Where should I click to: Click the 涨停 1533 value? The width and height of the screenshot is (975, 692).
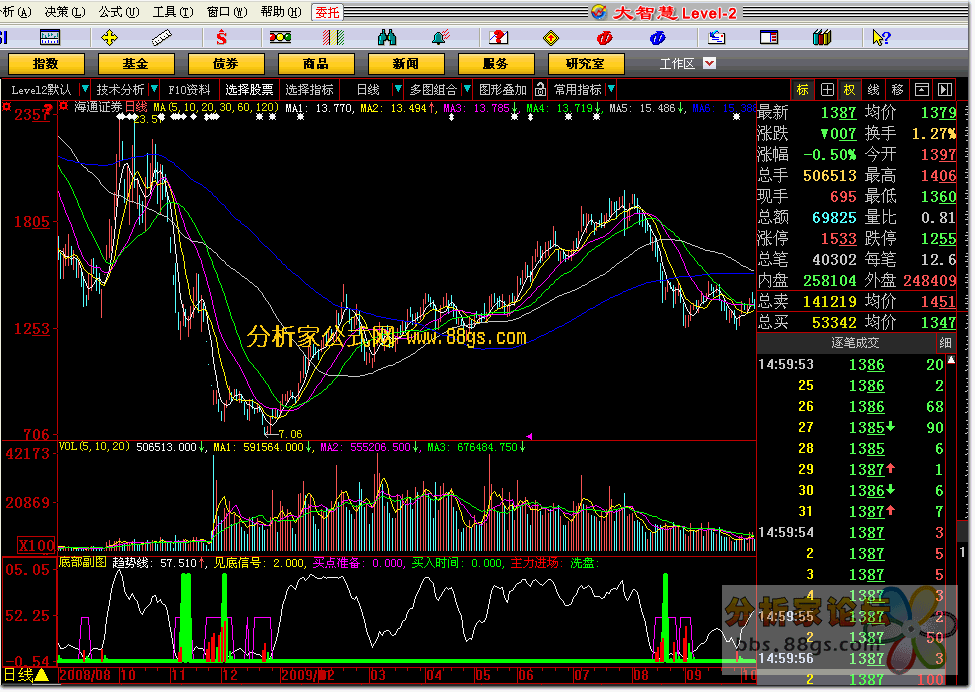[839, 238]
